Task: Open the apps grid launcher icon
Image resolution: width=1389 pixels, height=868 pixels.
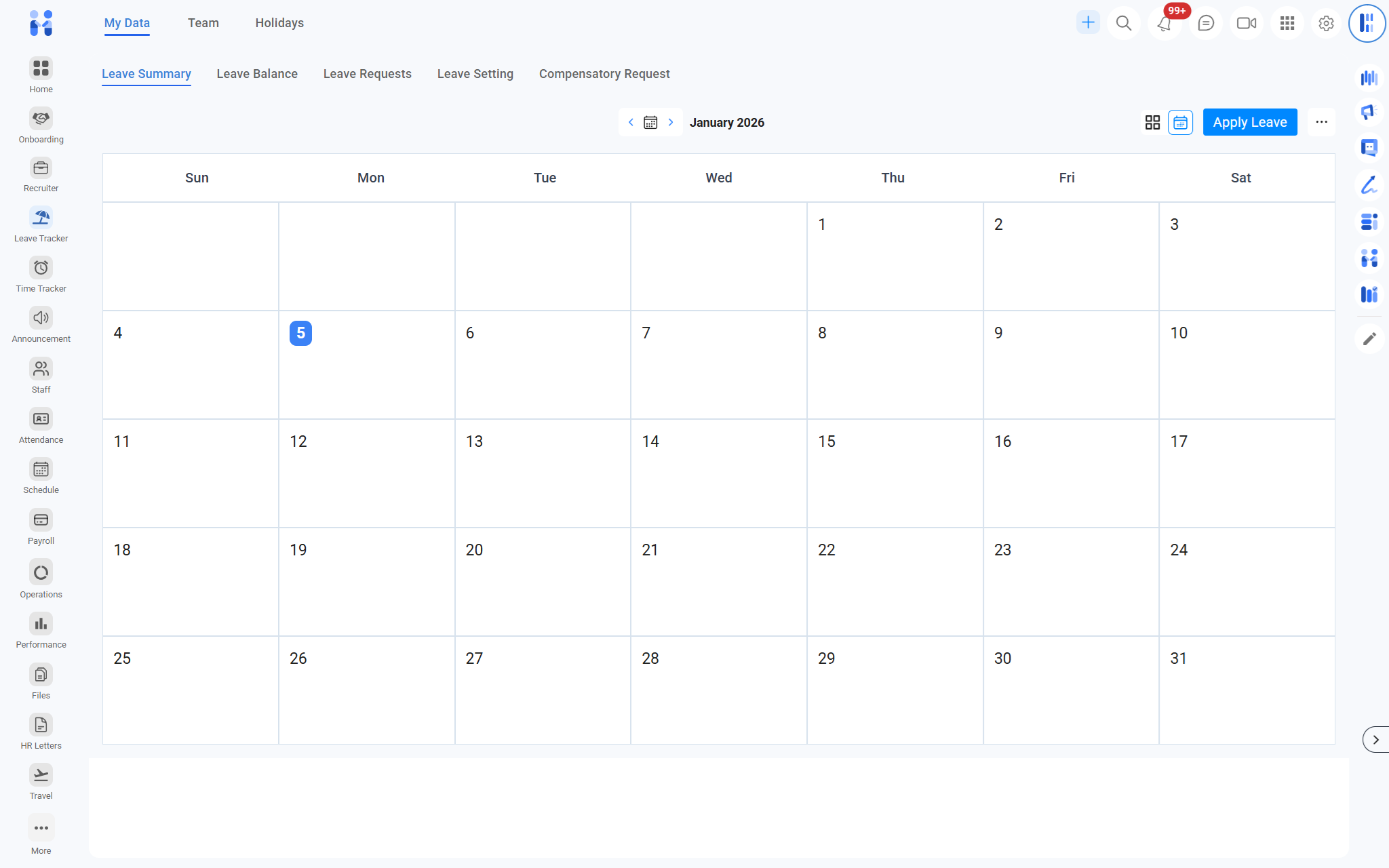Action: point(1287,24)
